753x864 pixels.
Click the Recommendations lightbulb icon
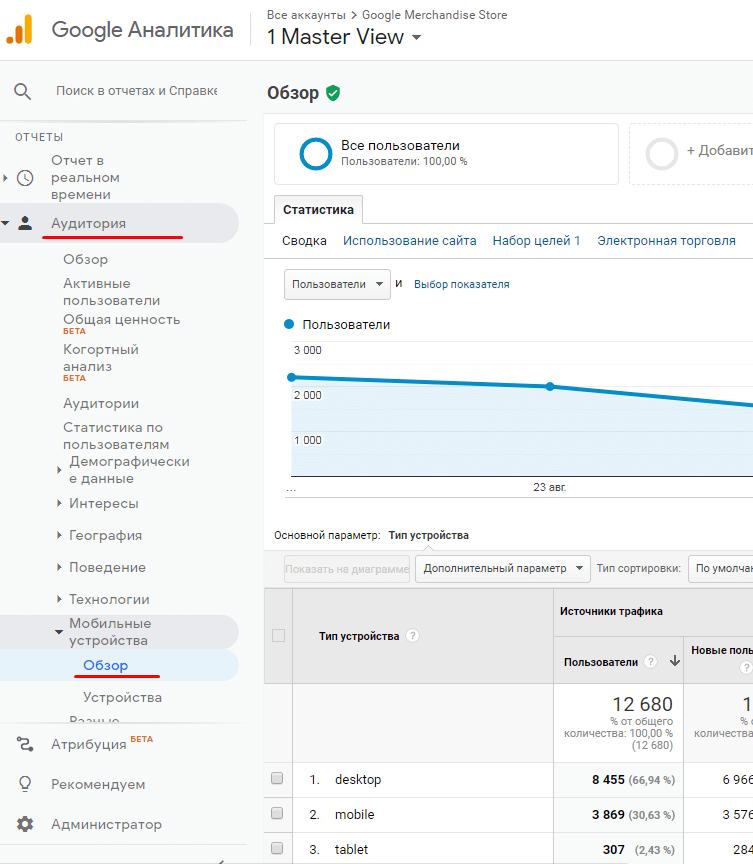[x=25, y=784]
